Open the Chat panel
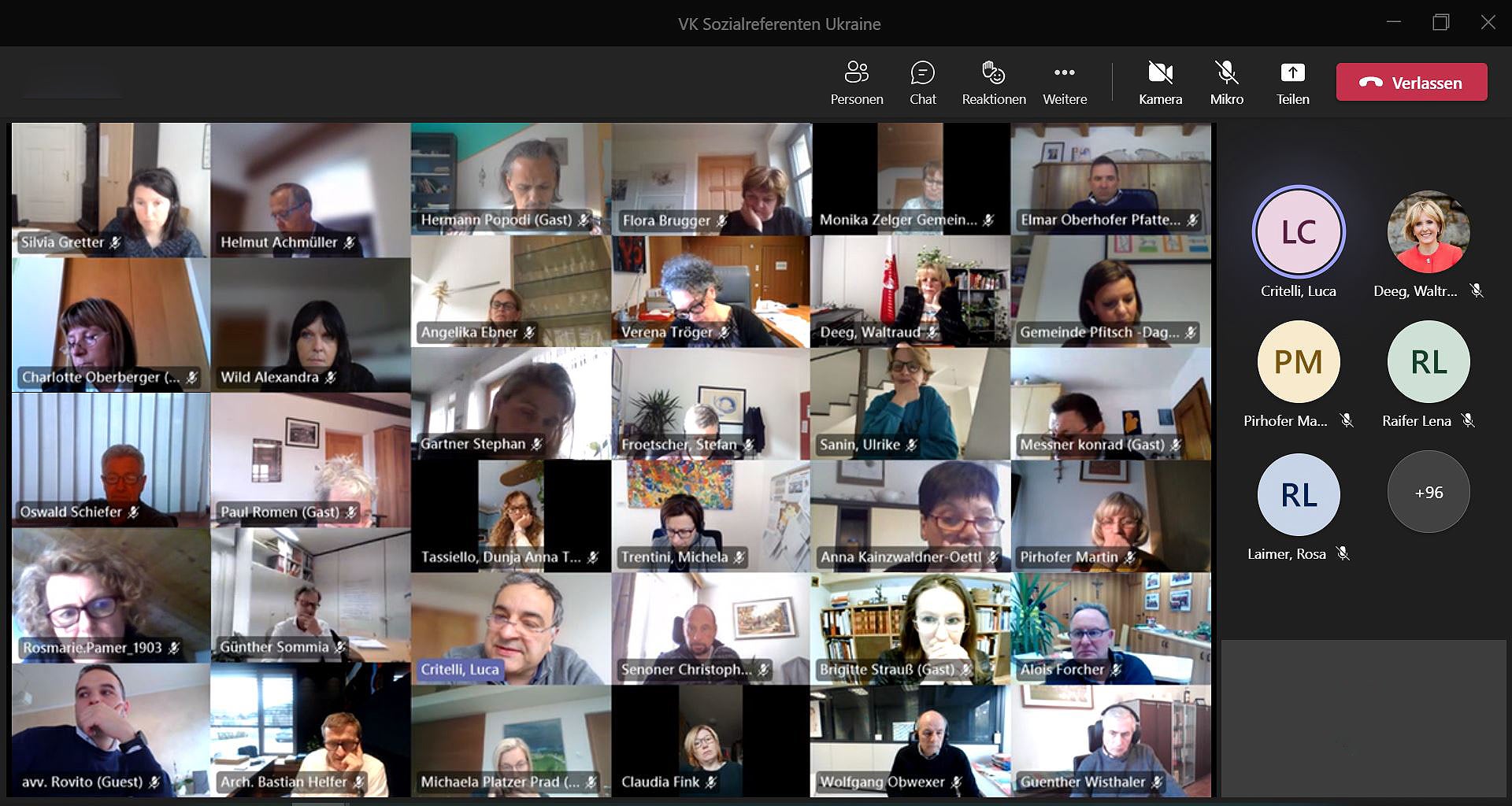 (x=922, y=82)
